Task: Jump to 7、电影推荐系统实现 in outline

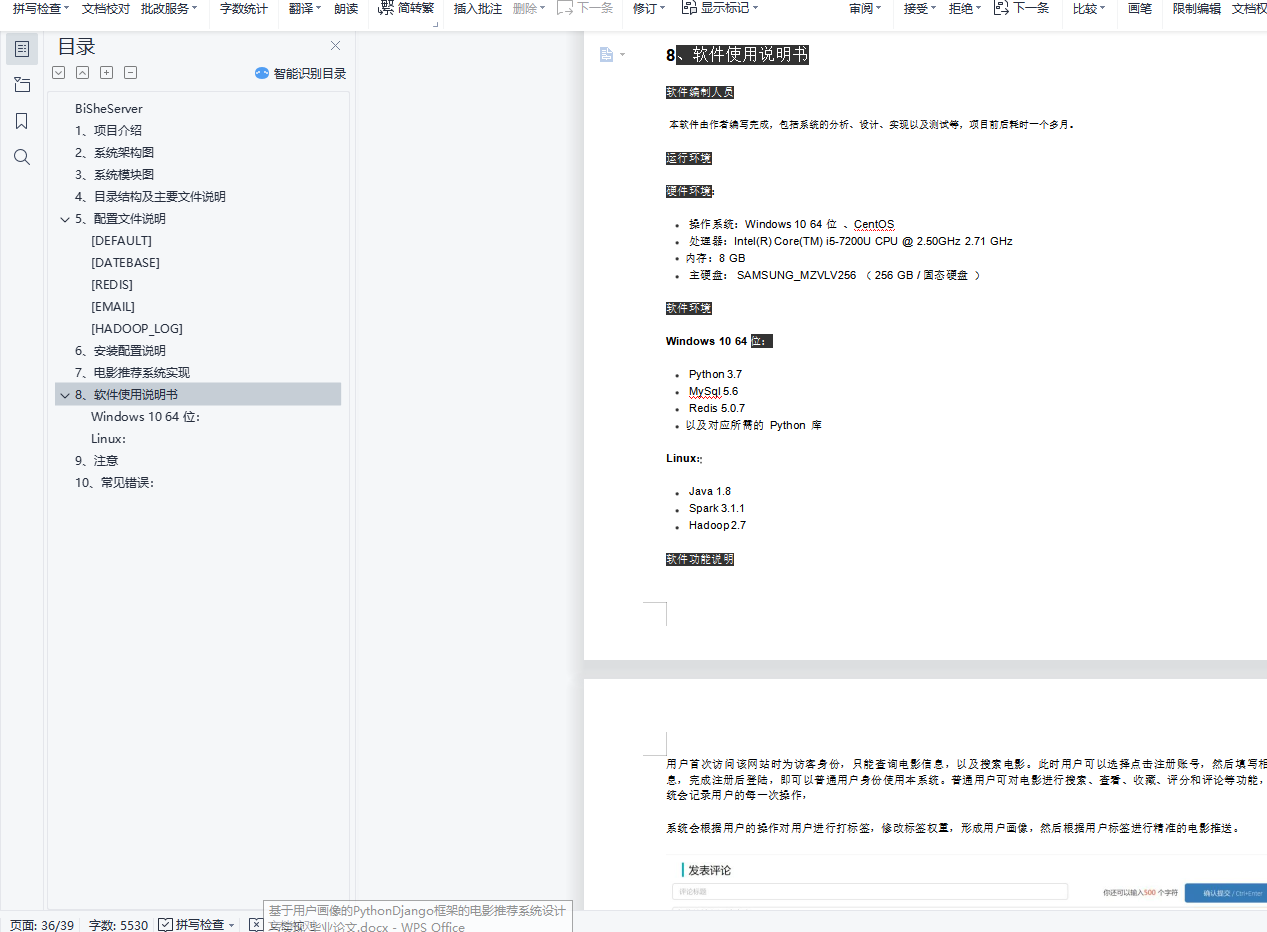Action: (132, 372)
